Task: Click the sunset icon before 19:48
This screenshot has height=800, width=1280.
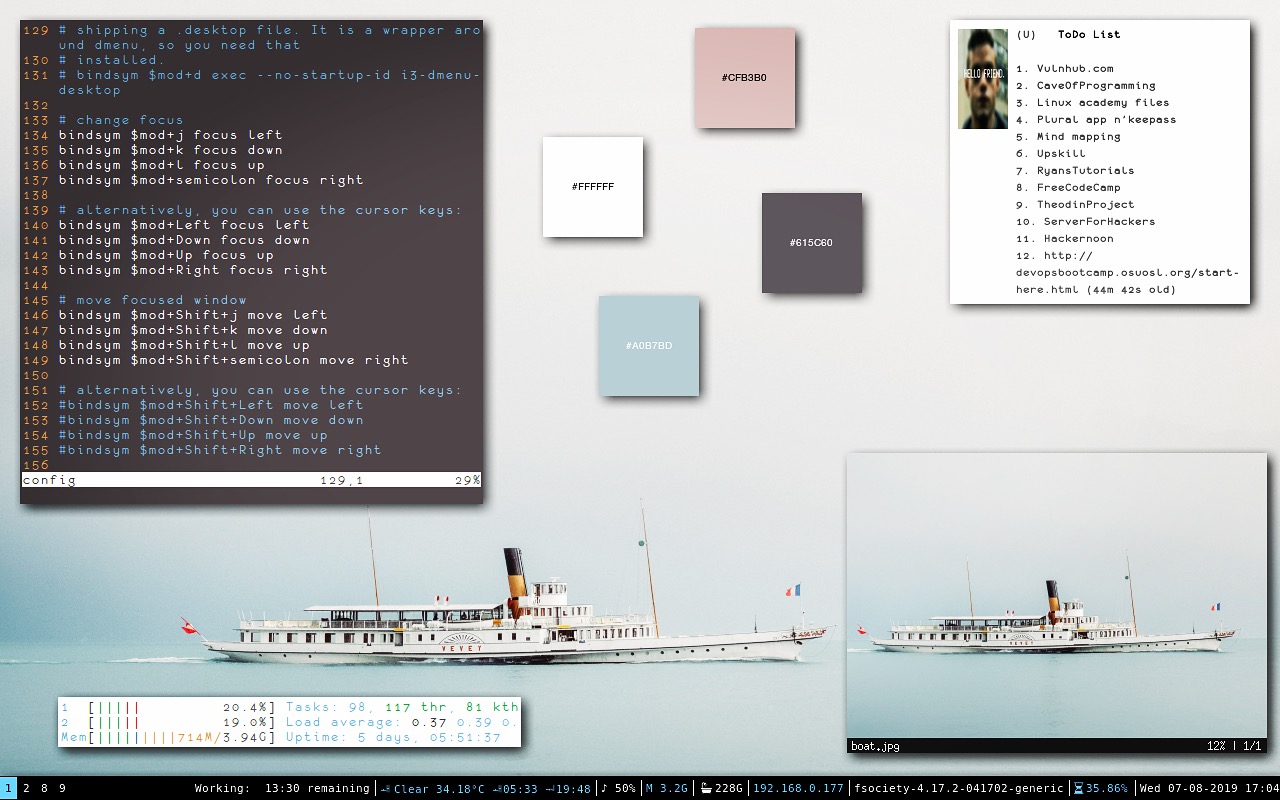Action: coord(550,788)
